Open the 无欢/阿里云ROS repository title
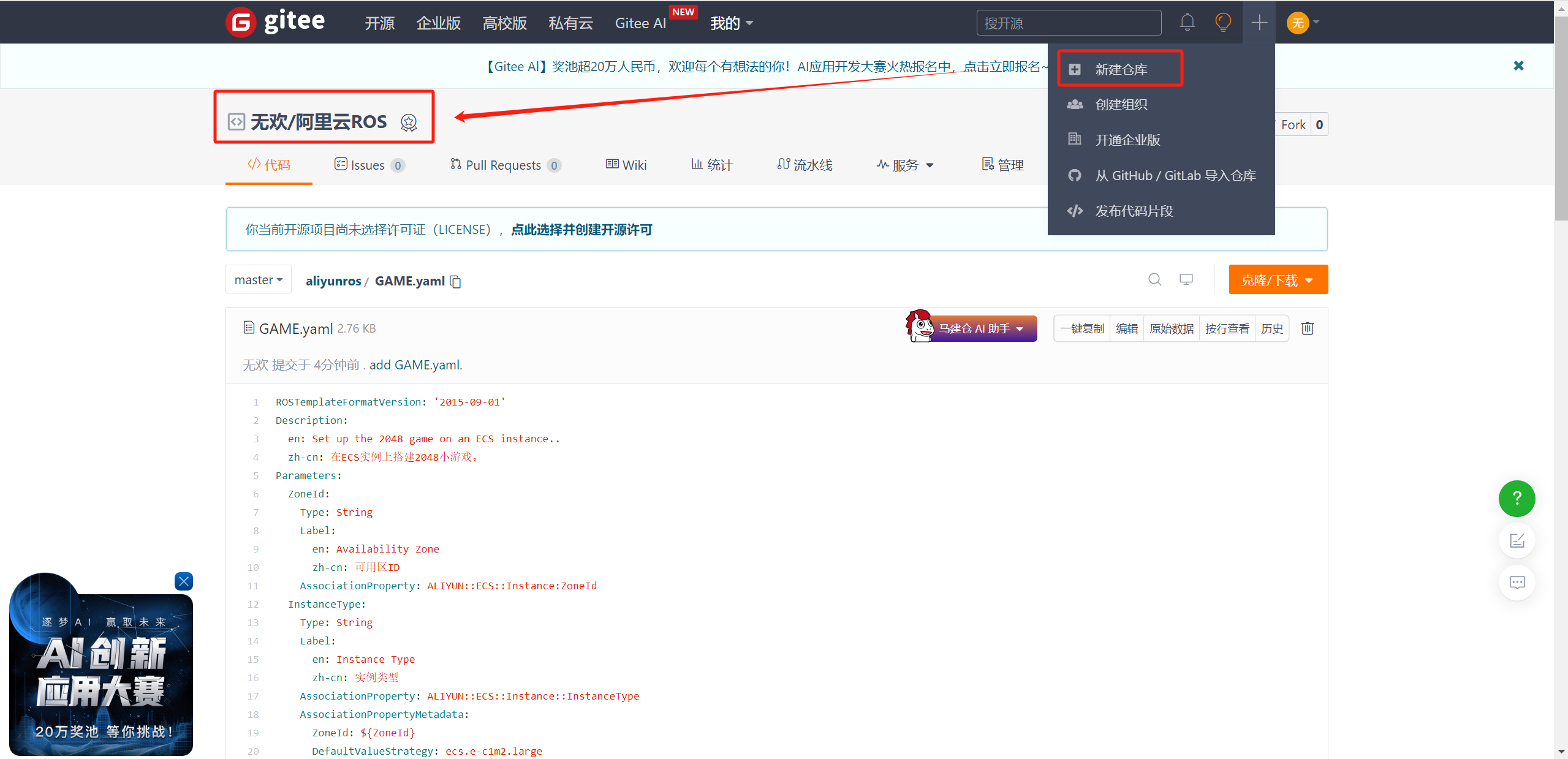 click(x=319, y=123)
